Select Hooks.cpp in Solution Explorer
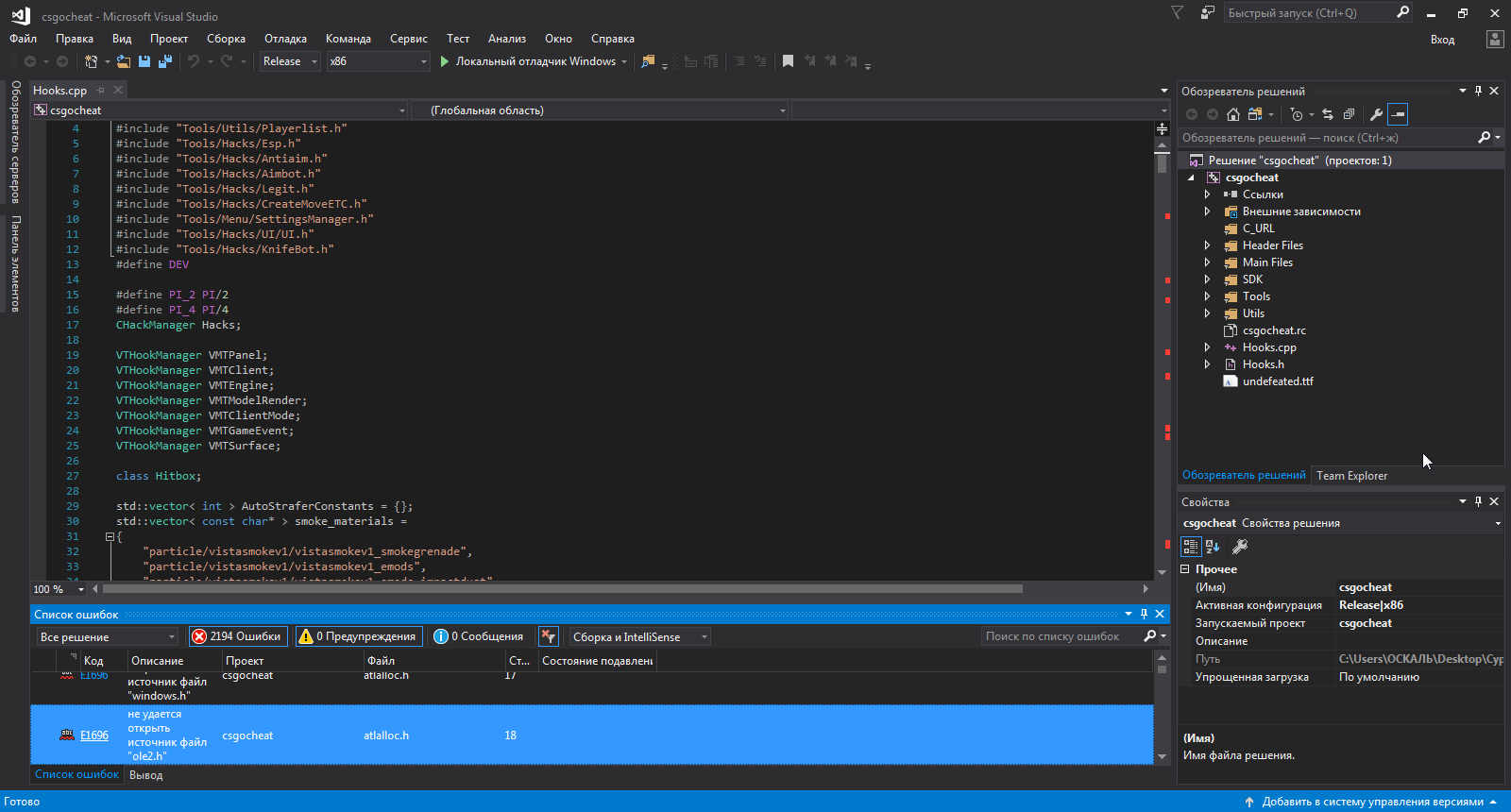This screenshot has height=812, width=1511. [x=1269, y=347]
